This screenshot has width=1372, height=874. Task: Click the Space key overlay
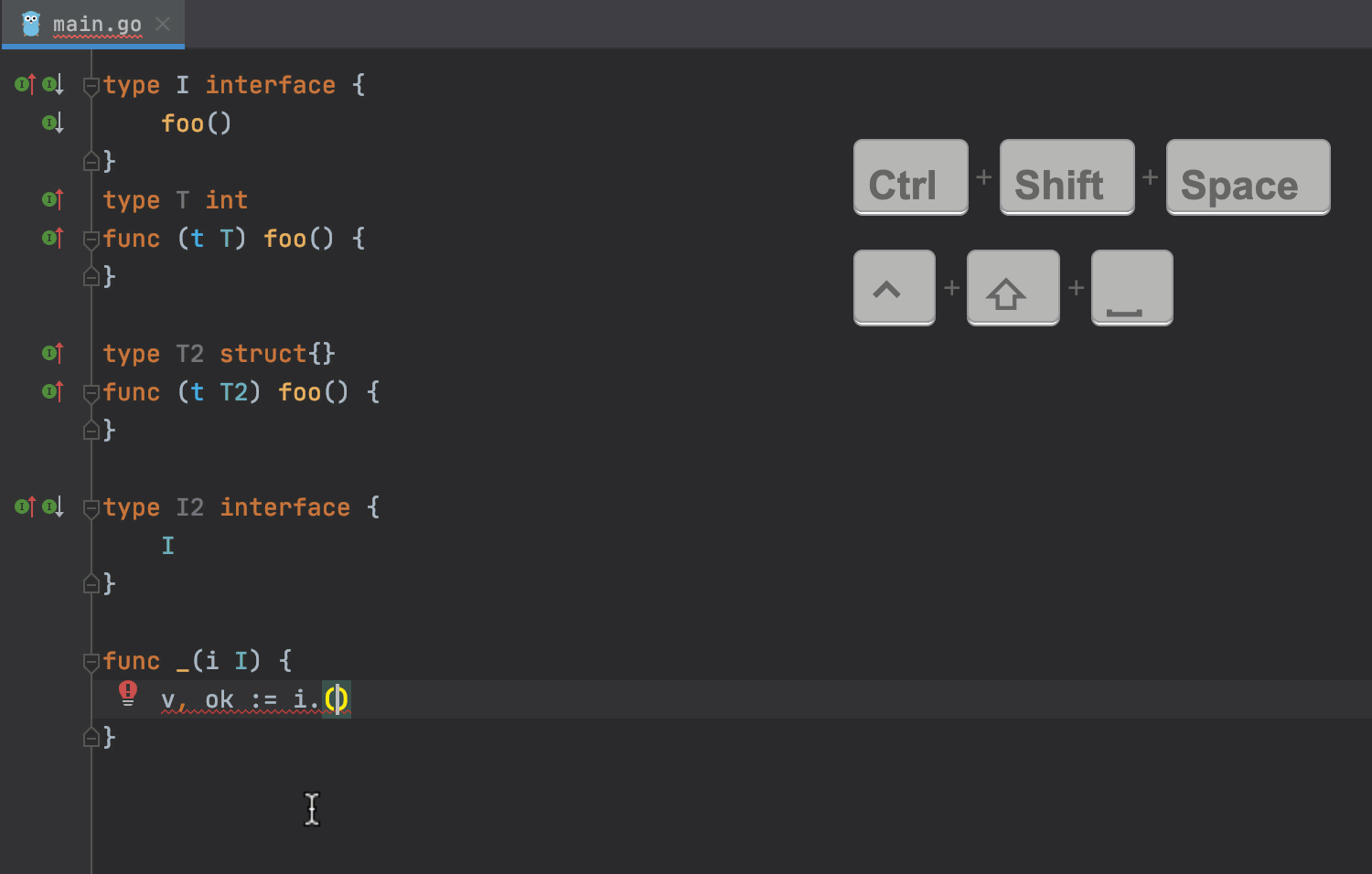(x=1249, y=177)
